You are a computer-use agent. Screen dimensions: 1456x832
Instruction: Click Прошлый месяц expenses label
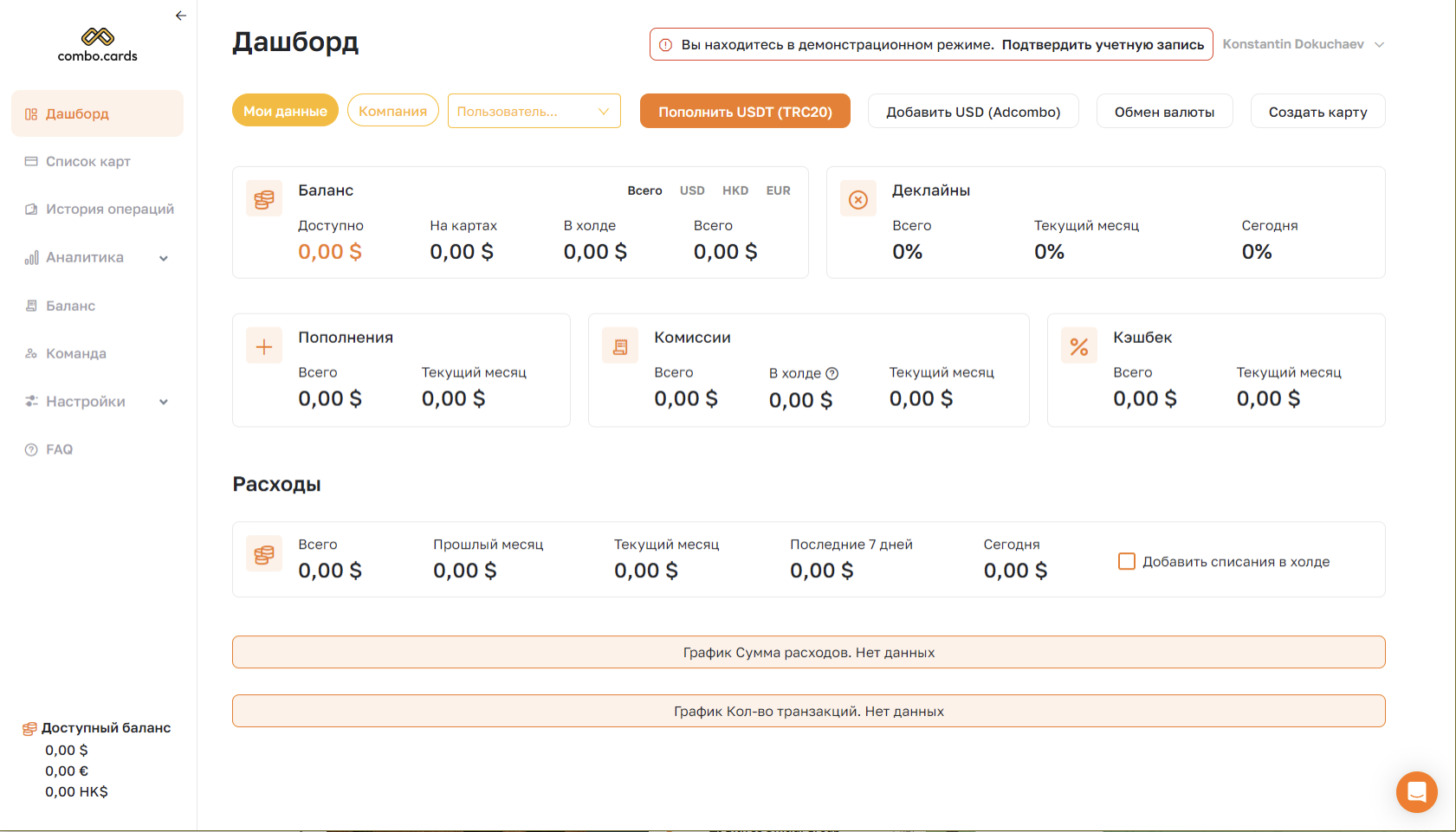[489, 545]
